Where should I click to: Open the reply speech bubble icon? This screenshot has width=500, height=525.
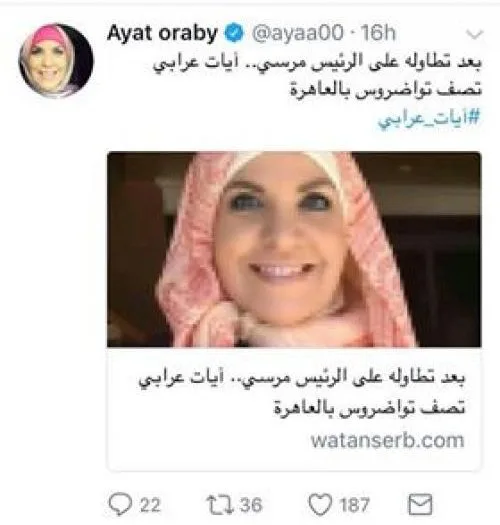[x=121, y=504]
